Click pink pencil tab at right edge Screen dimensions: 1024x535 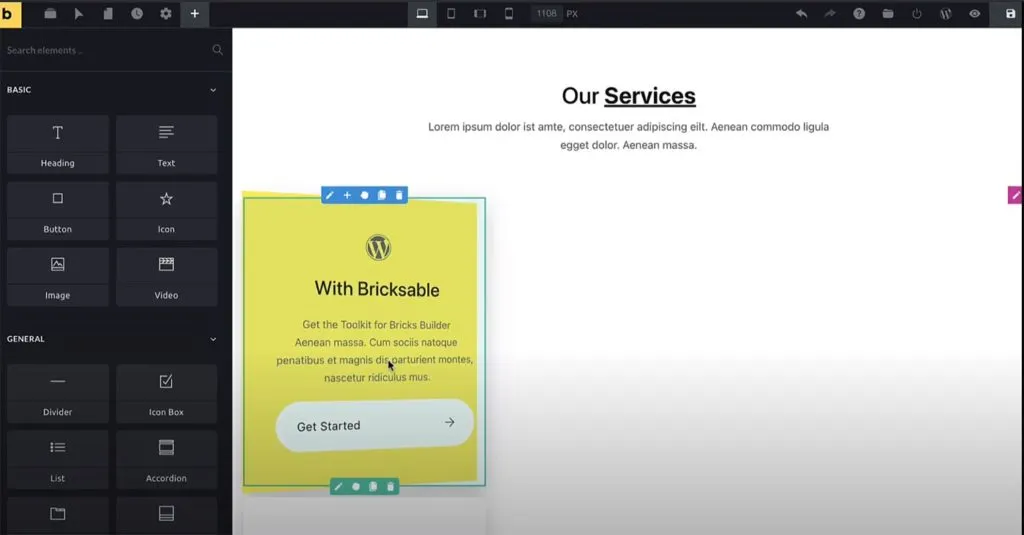(1016, 195)
